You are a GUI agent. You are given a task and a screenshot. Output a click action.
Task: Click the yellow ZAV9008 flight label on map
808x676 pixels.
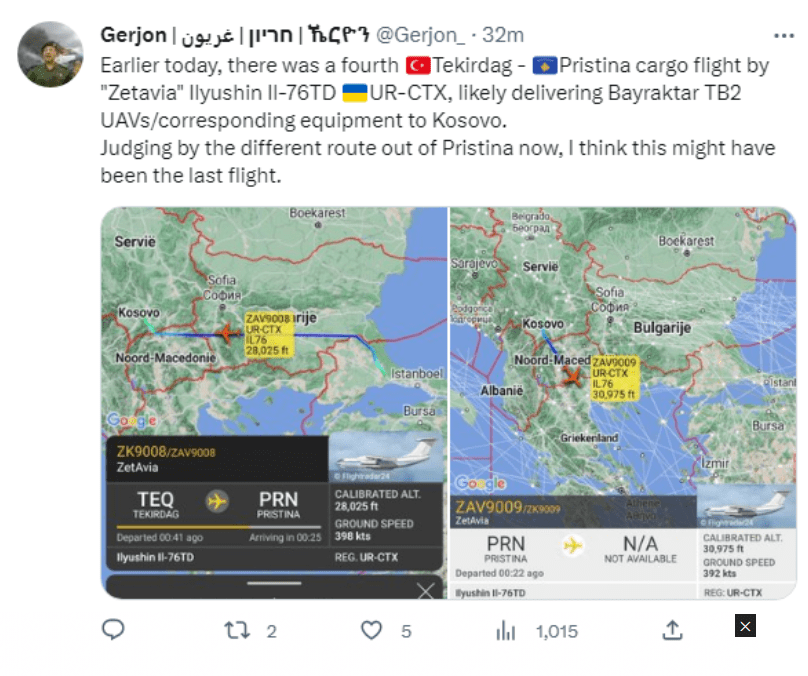pos(270,334)
